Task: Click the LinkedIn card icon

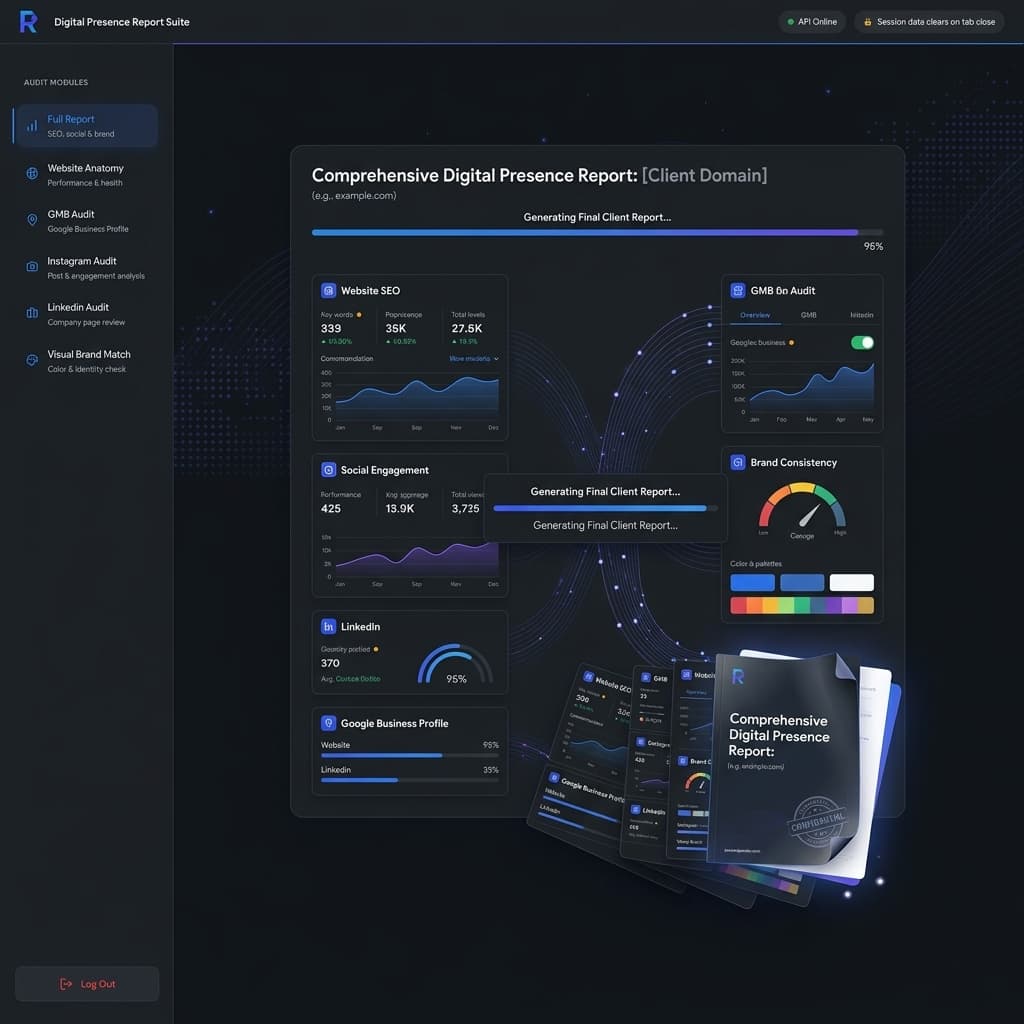Action: (328, 626)
